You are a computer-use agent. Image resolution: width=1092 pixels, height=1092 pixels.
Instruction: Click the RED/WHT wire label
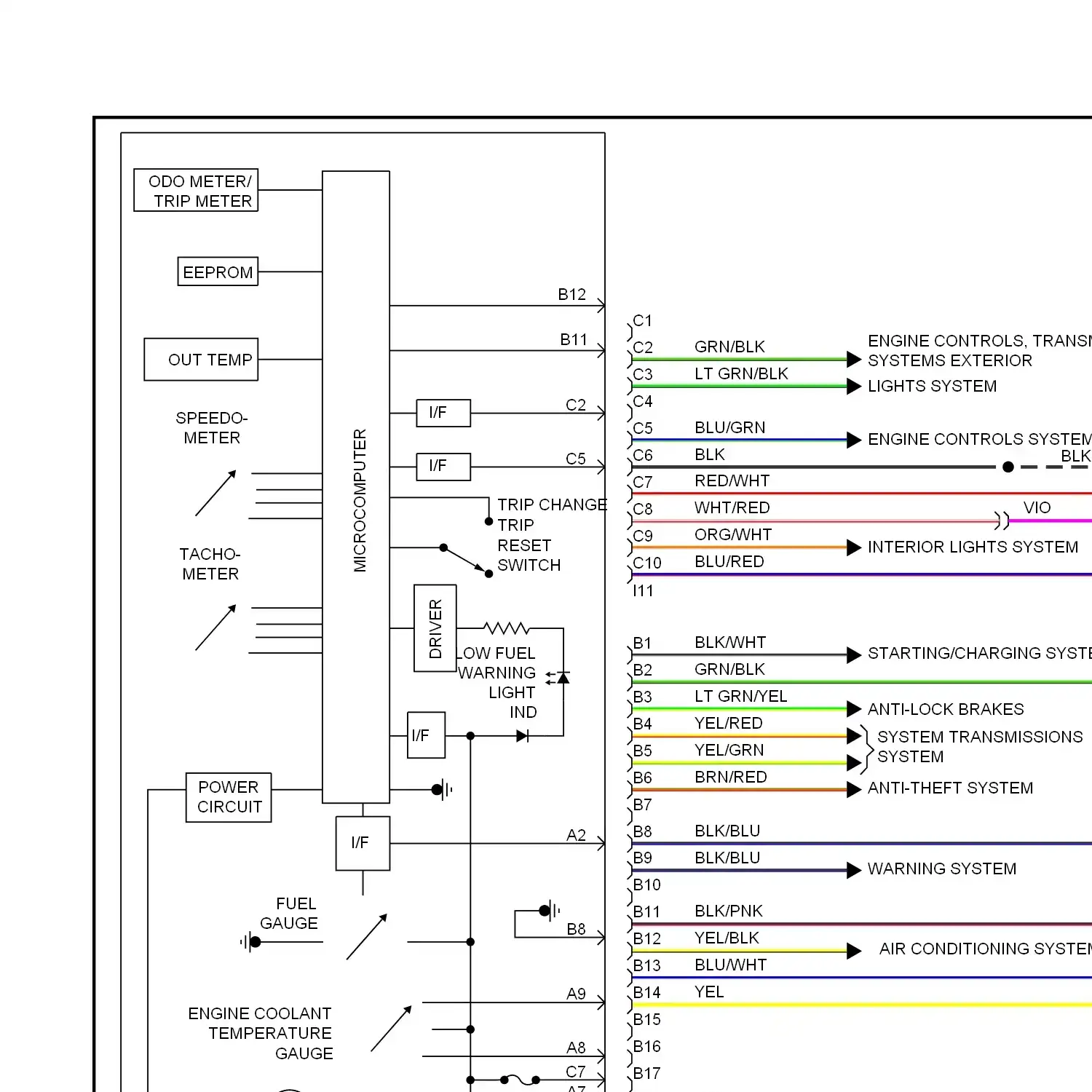click(732, 480)
